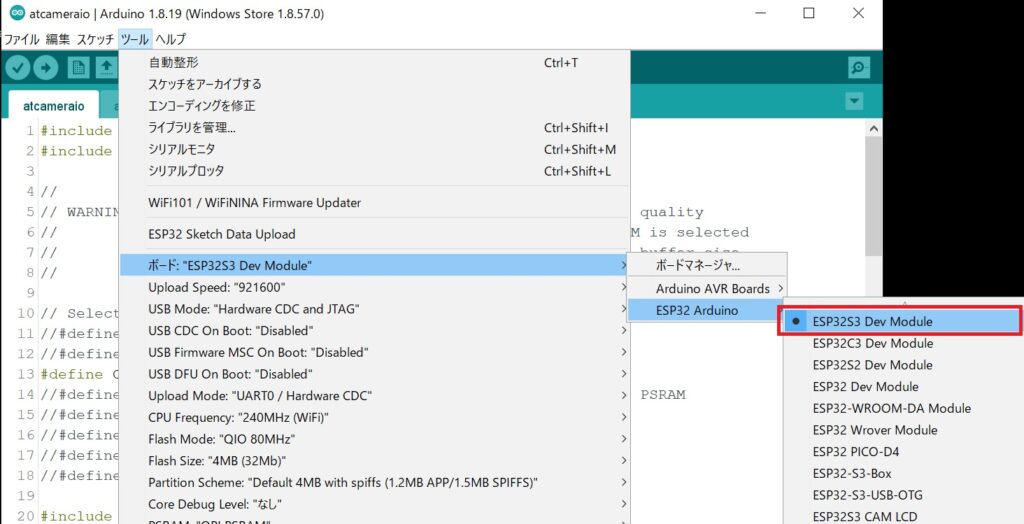Open the ヘルプ menu
Image resolution: width=1024 pixels, height=524 pixels.
pyautogui.click(x=170, y=39)
